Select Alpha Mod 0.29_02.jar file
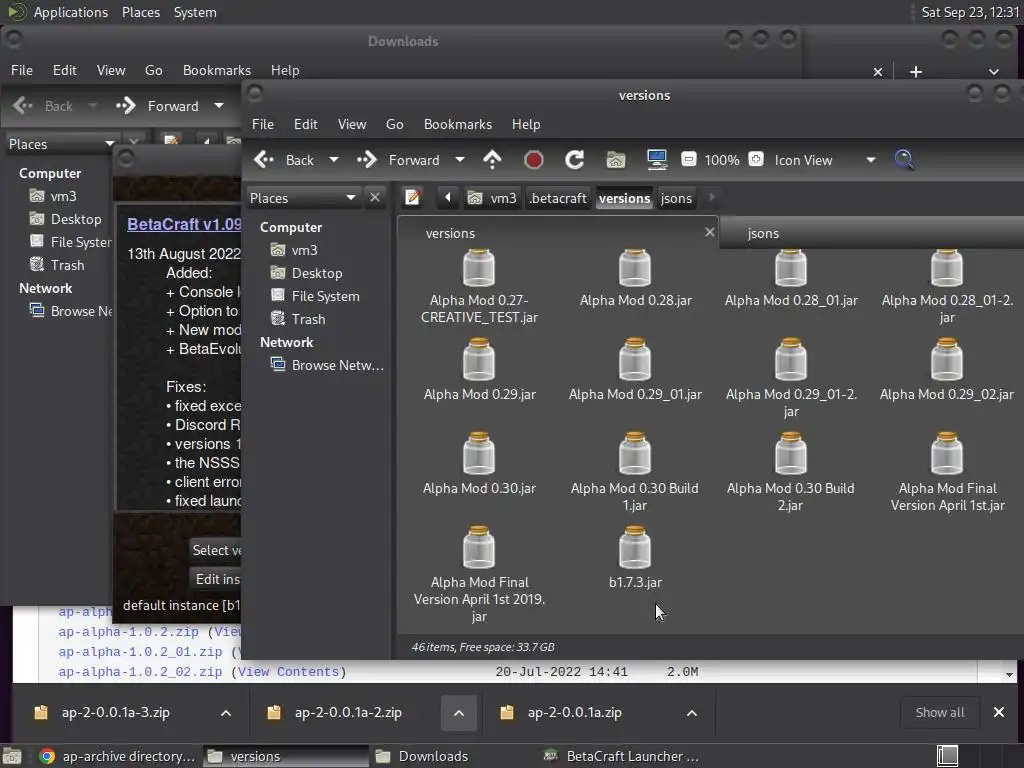This screenshot has height=768, width=1024. click(946, 370)
